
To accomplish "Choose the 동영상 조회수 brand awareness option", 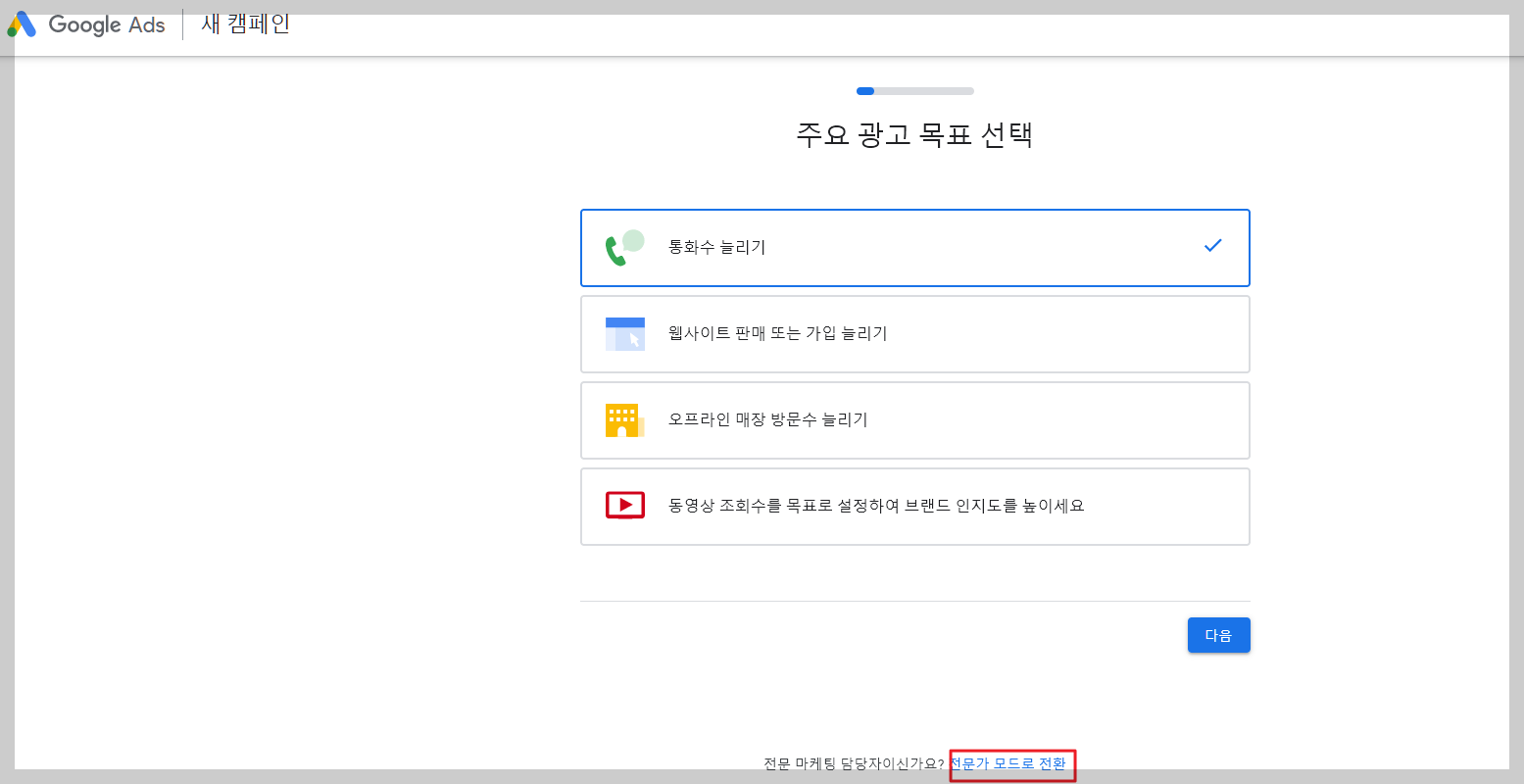I will click(x=914, y=507).
